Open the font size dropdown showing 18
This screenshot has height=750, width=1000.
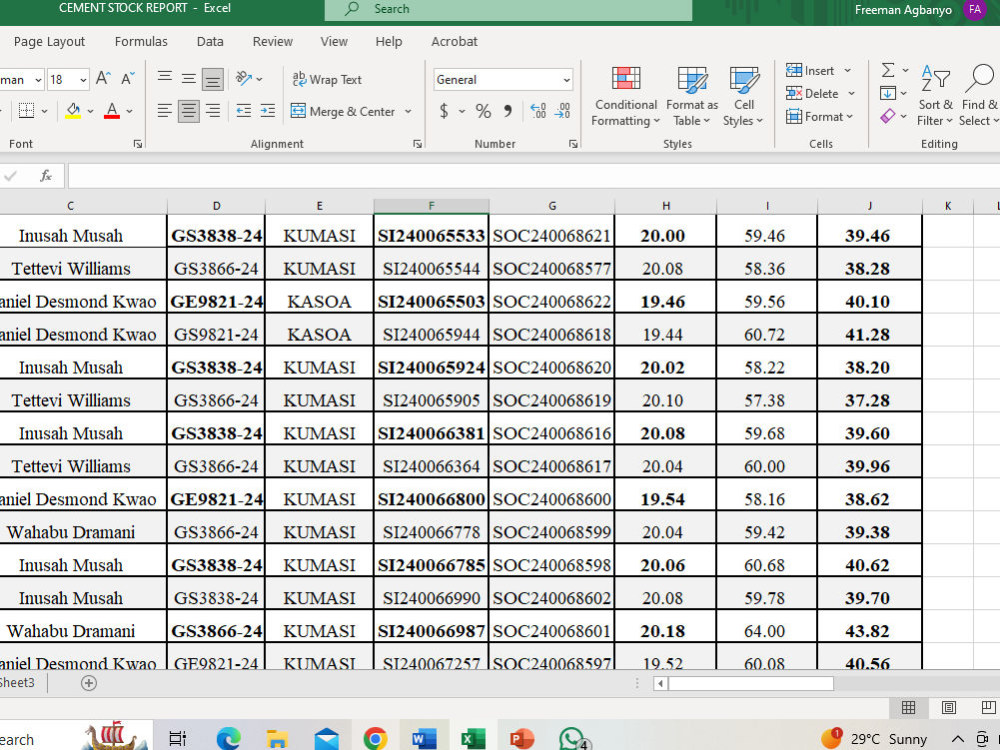click(83, 80)
